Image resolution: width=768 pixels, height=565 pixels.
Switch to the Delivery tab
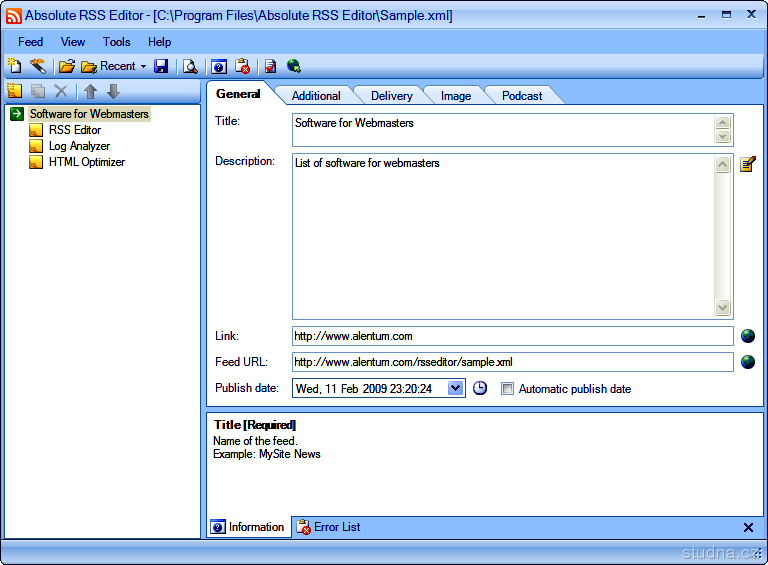pyautogui.click(x=391, y=96)
